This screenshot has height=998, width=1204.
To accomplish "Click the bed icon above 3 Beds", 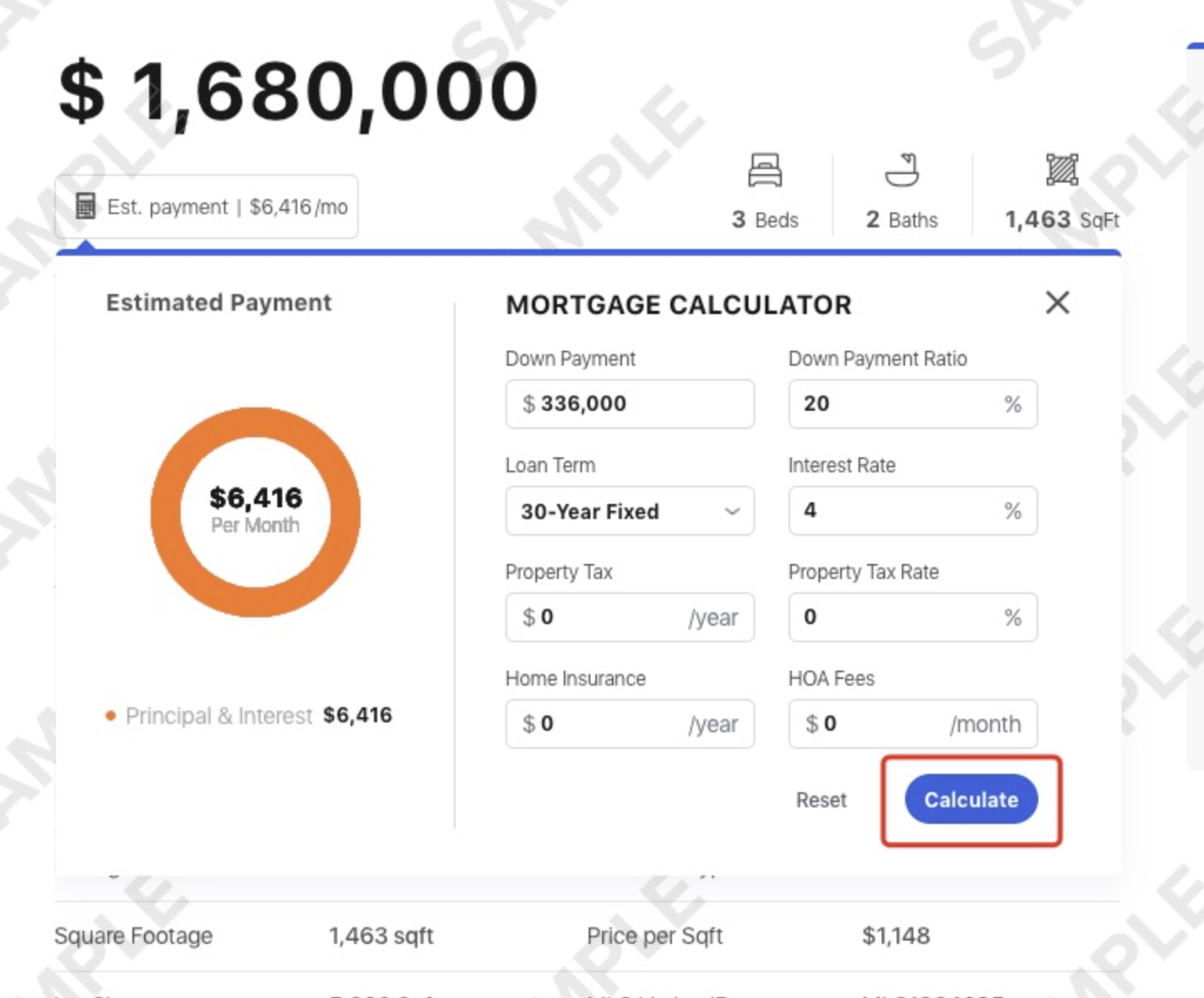I will pyautogui.click(x=764, y=170).
